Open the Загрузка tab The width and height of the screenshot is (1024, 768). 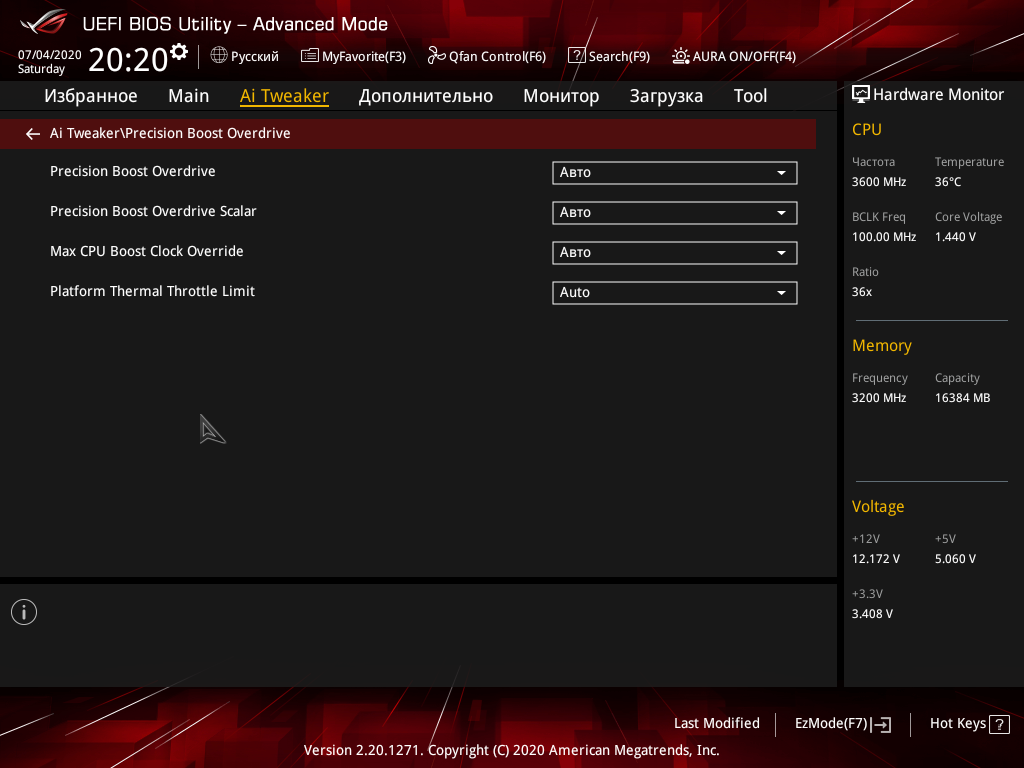[x=666, y=96]
